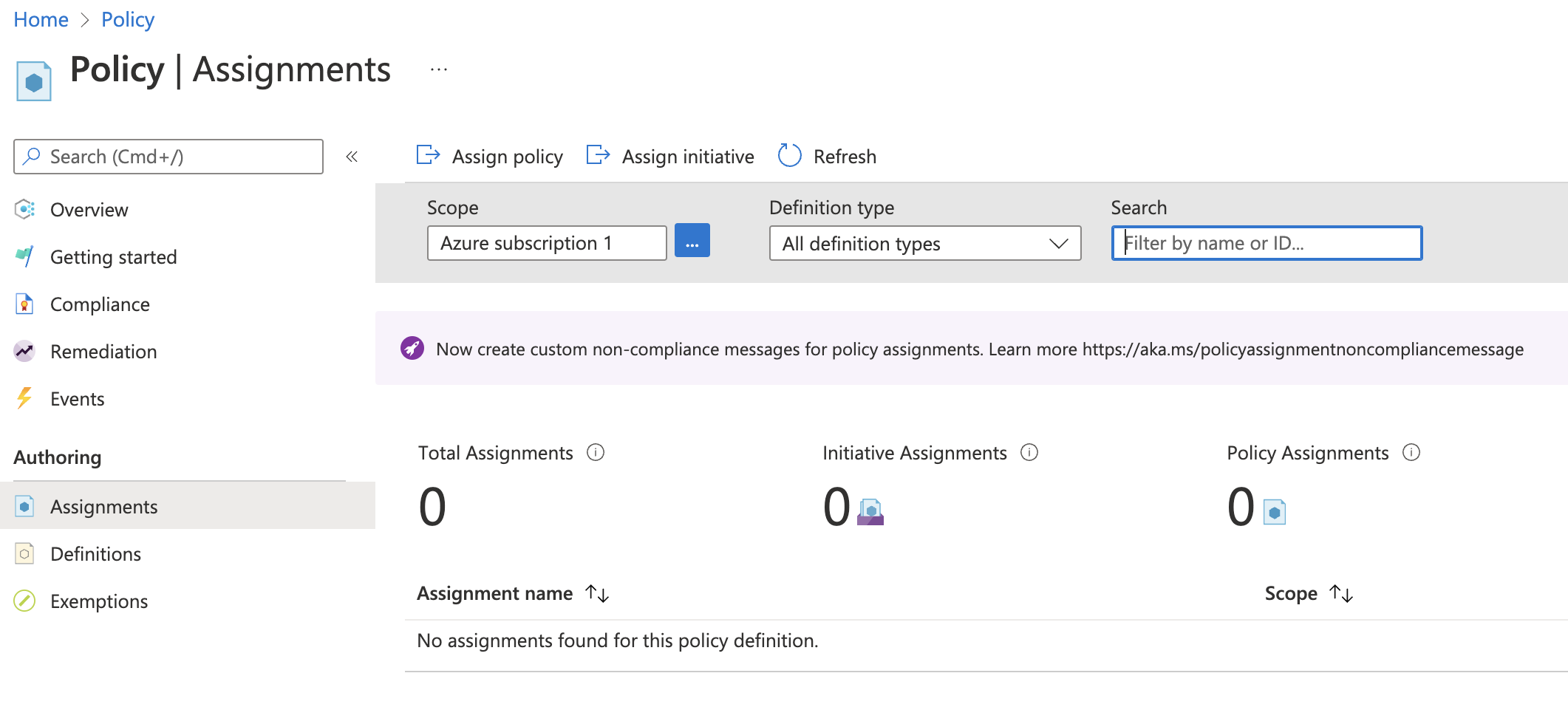Click the Getting started flag icon
Viewport: 1568px width, 724px height.
[24, 257]
